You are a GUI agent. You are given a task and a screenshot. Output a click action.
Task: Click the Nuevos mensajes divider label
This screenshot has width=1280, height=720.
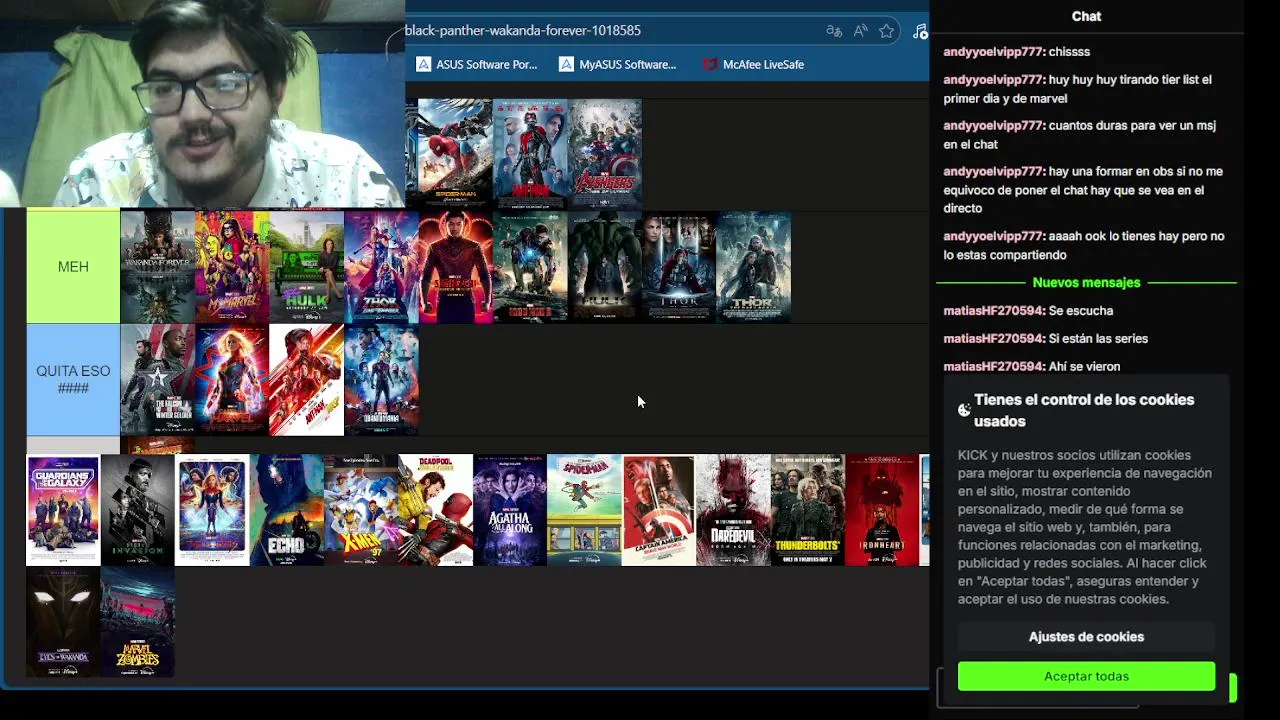tap(1086, 283)
